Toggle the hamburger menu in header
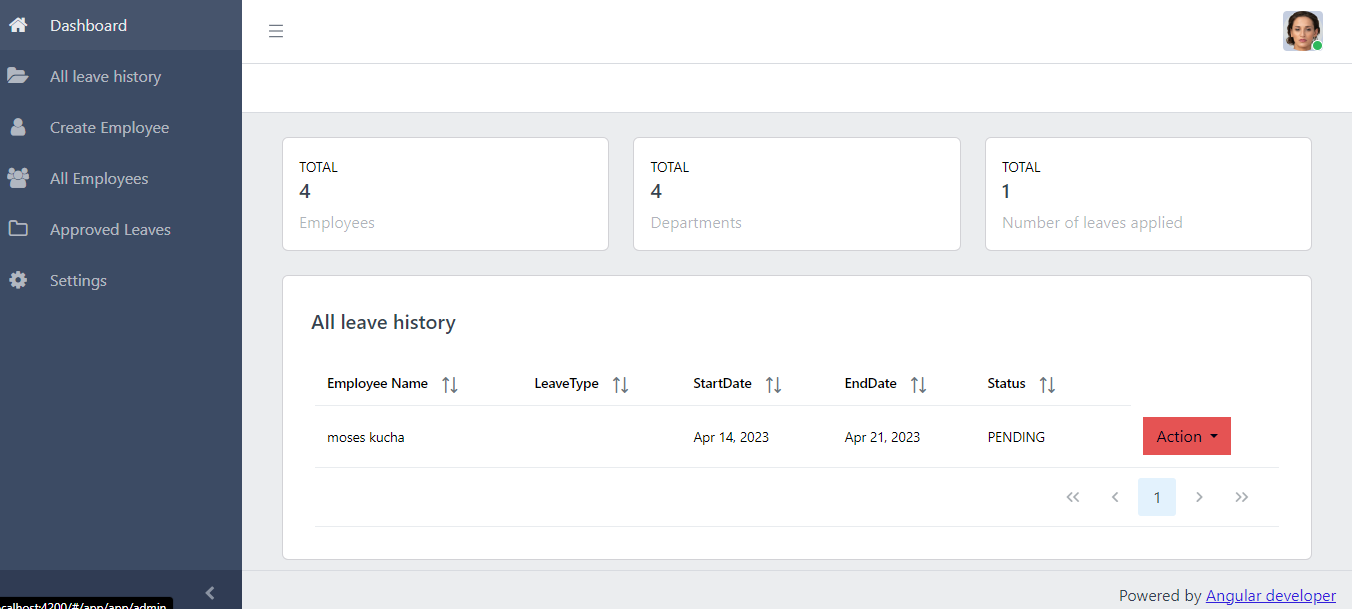Viewport: 1352px width, 609px height. pyautogui.click(x=276, y=31)
